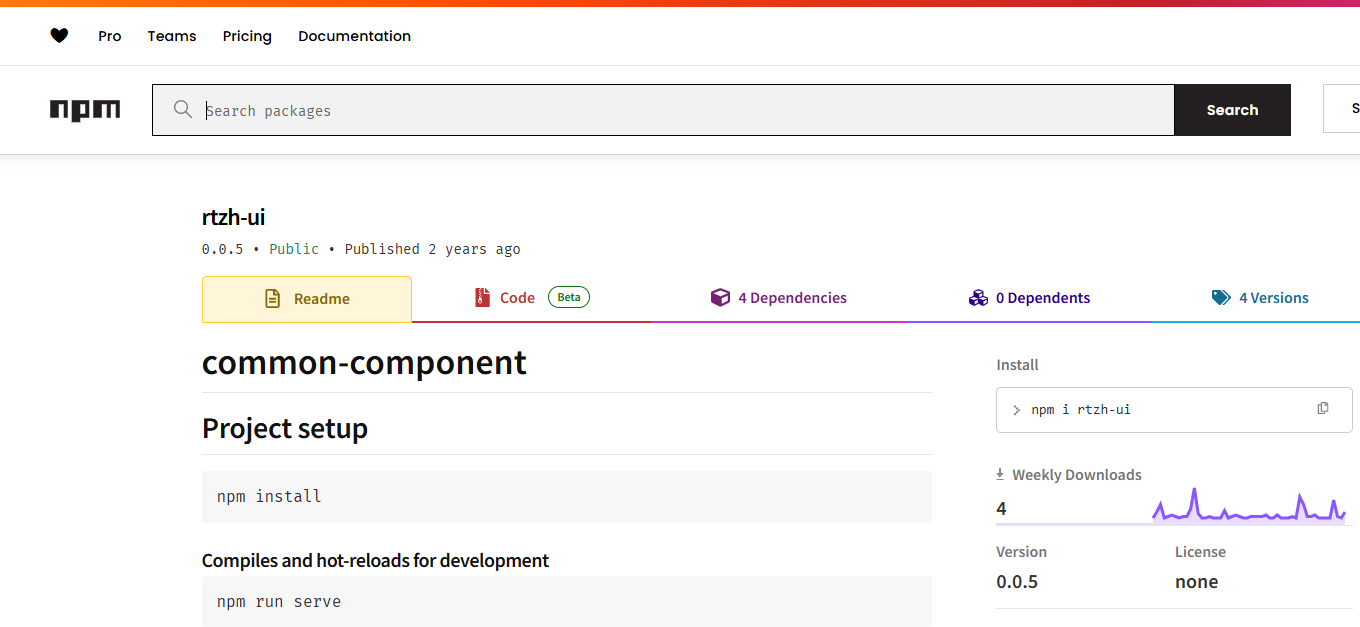Click the rtzh-ui package title
Screen dimensions: 1360x627
[x=233, y=217]
